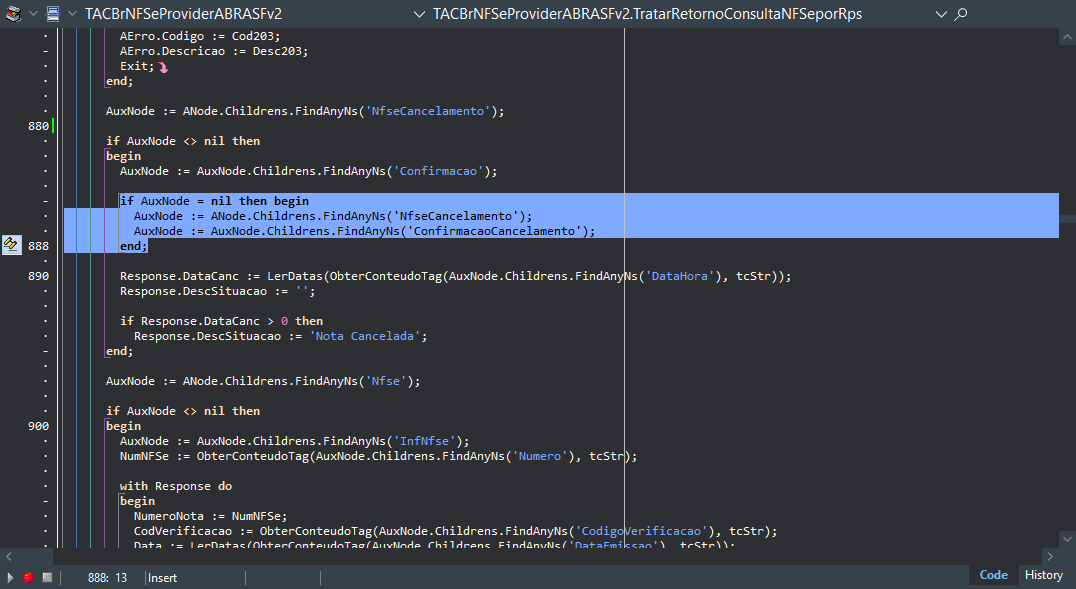This screenshot has width=1076, height=589.
Task: Click the 'ConfirmacaoCancelamento' string literal
Action: tap(494, 231)
